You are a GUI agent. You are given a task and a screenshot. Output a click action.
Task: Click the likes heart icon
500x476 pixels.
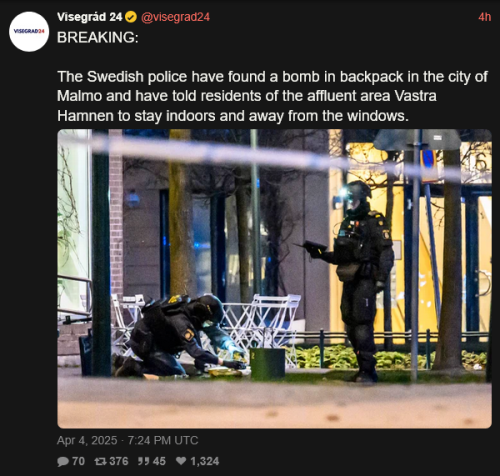point(181,461)
